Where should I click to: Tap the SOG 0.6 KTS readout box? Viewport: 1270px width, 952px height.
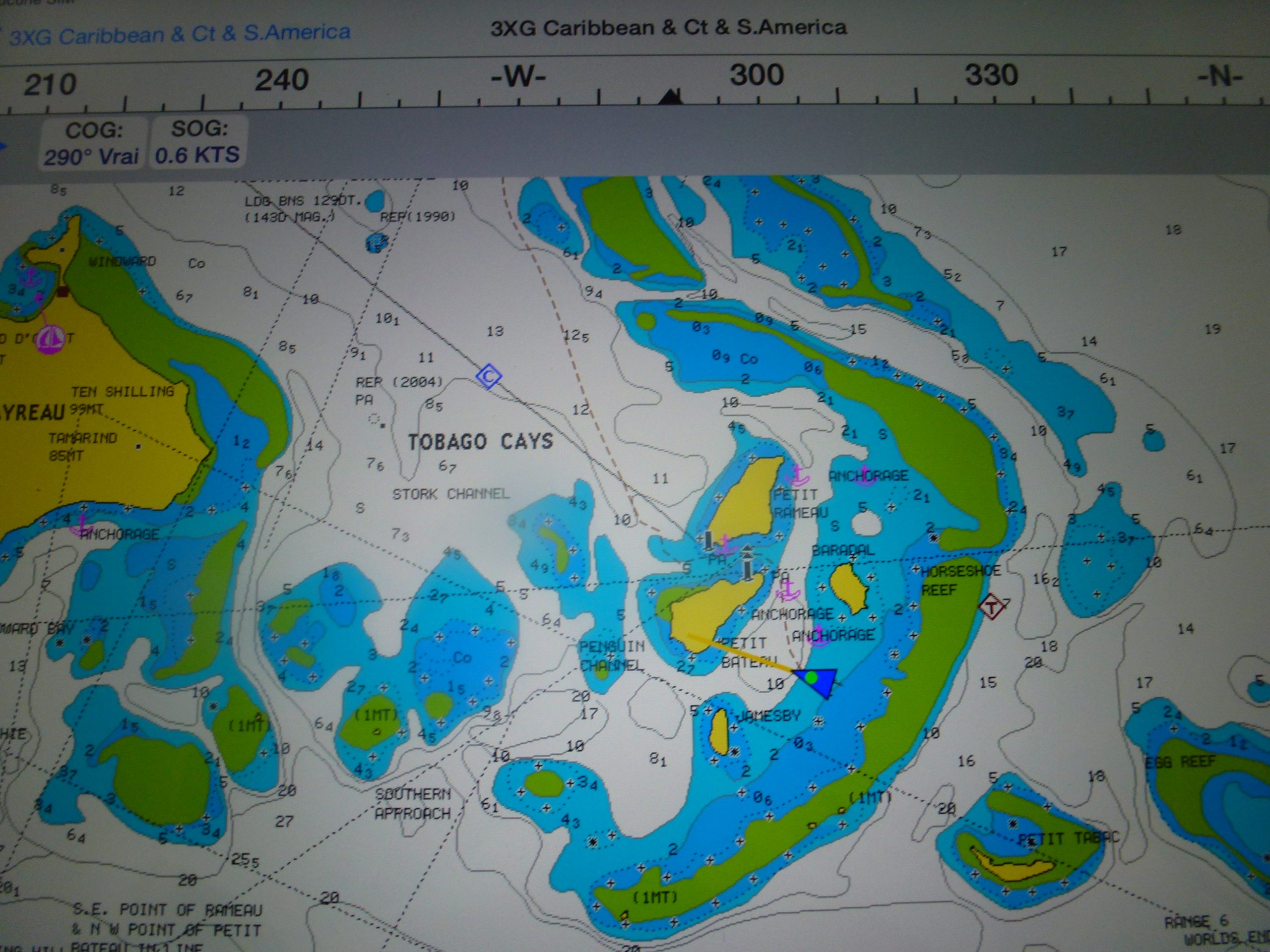pyautogui.click(x=197, y=142)
